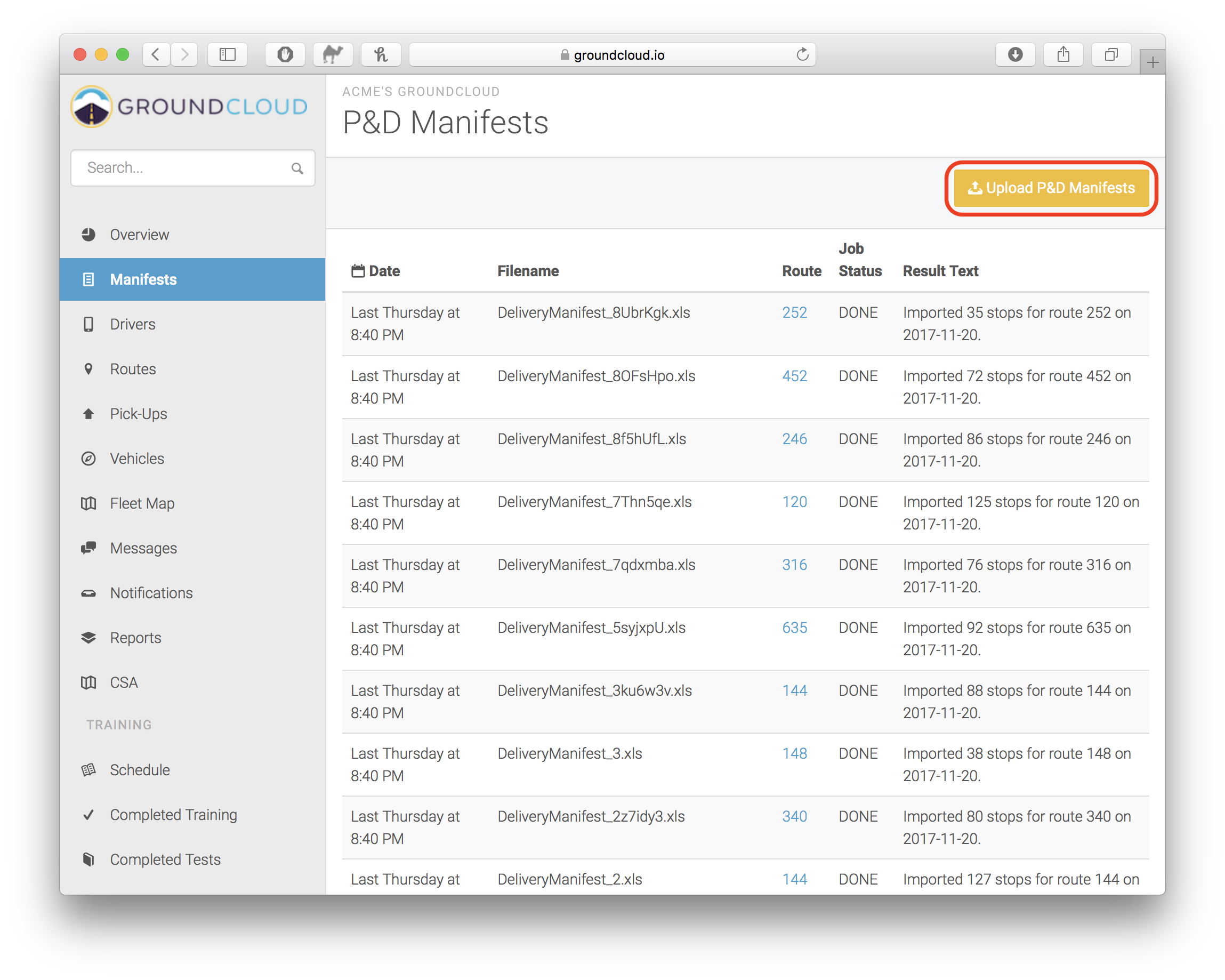The image size is (1225, 980).
Task: Toggle the Safari sidebar button
Action: (227, 54)
